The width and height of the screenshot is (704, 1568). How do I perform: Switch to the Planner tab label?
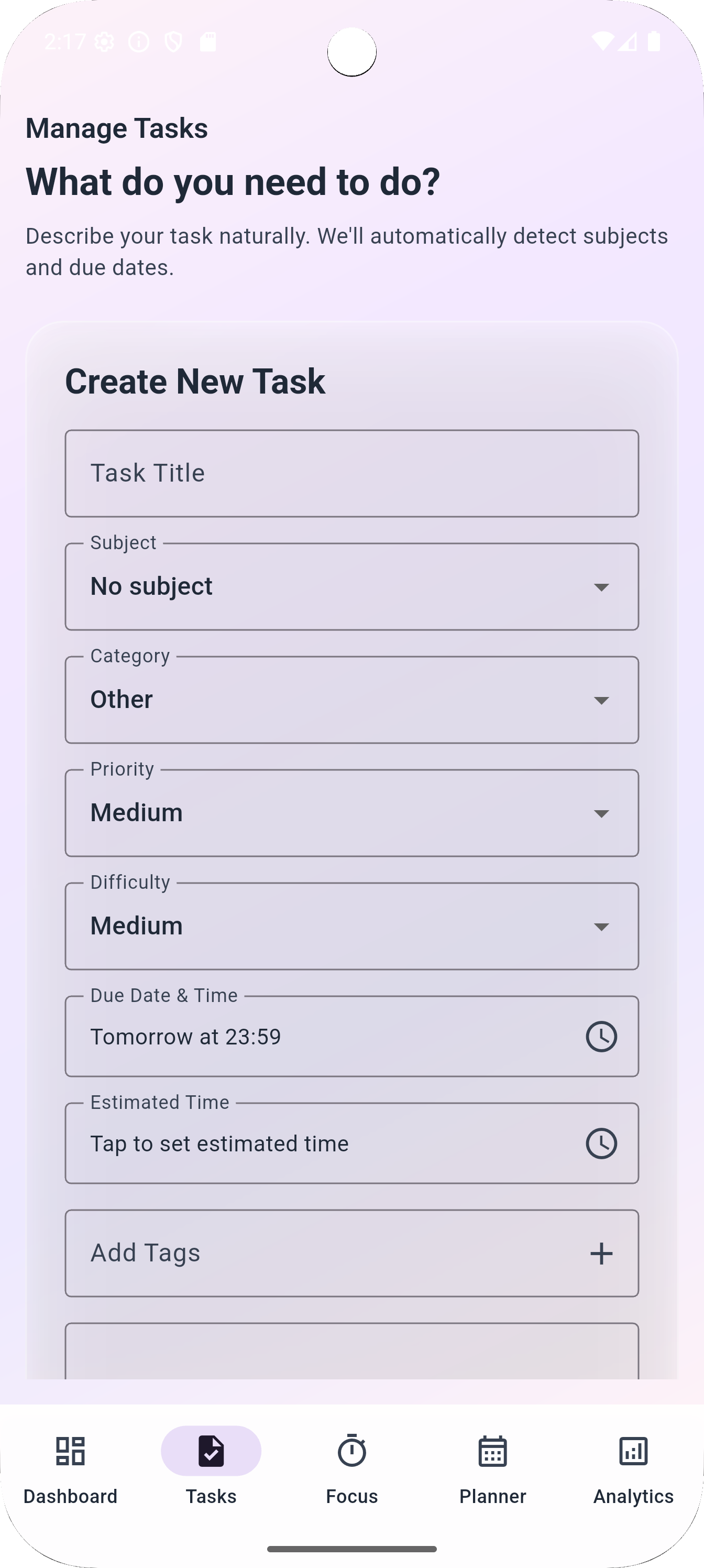[x=492, y=1496]
